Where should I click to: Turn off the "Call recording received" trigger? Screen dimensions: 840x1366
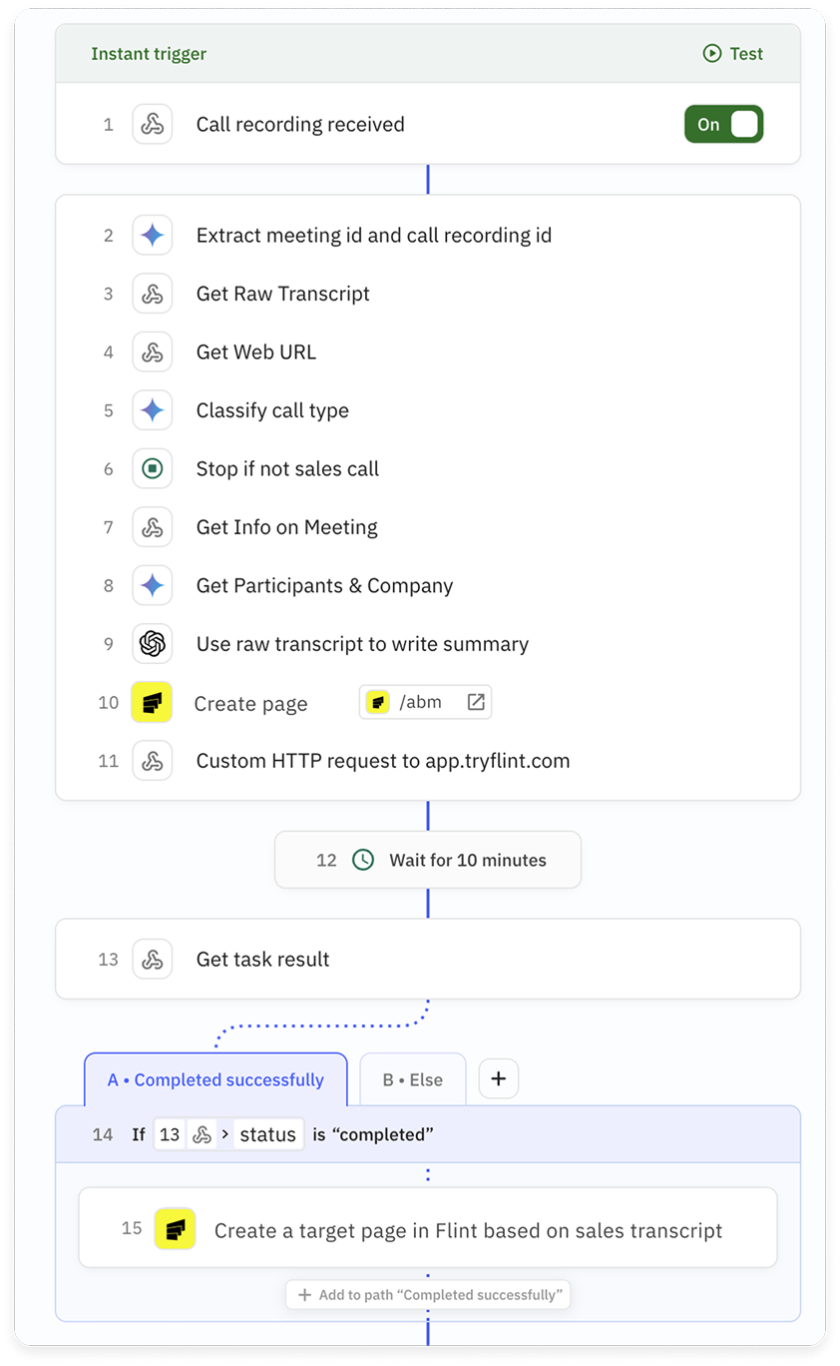point(723,124)
